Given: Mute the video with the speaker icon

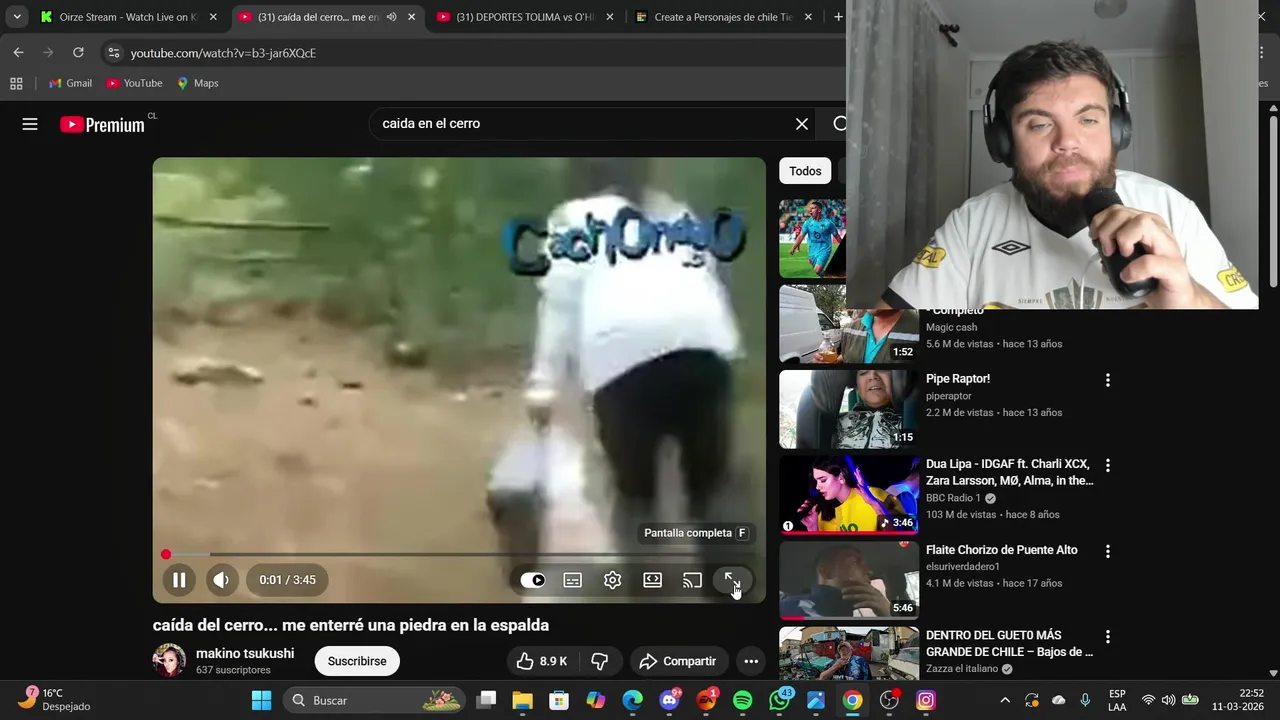Looking at the screenshot, I should coord(221,580).
